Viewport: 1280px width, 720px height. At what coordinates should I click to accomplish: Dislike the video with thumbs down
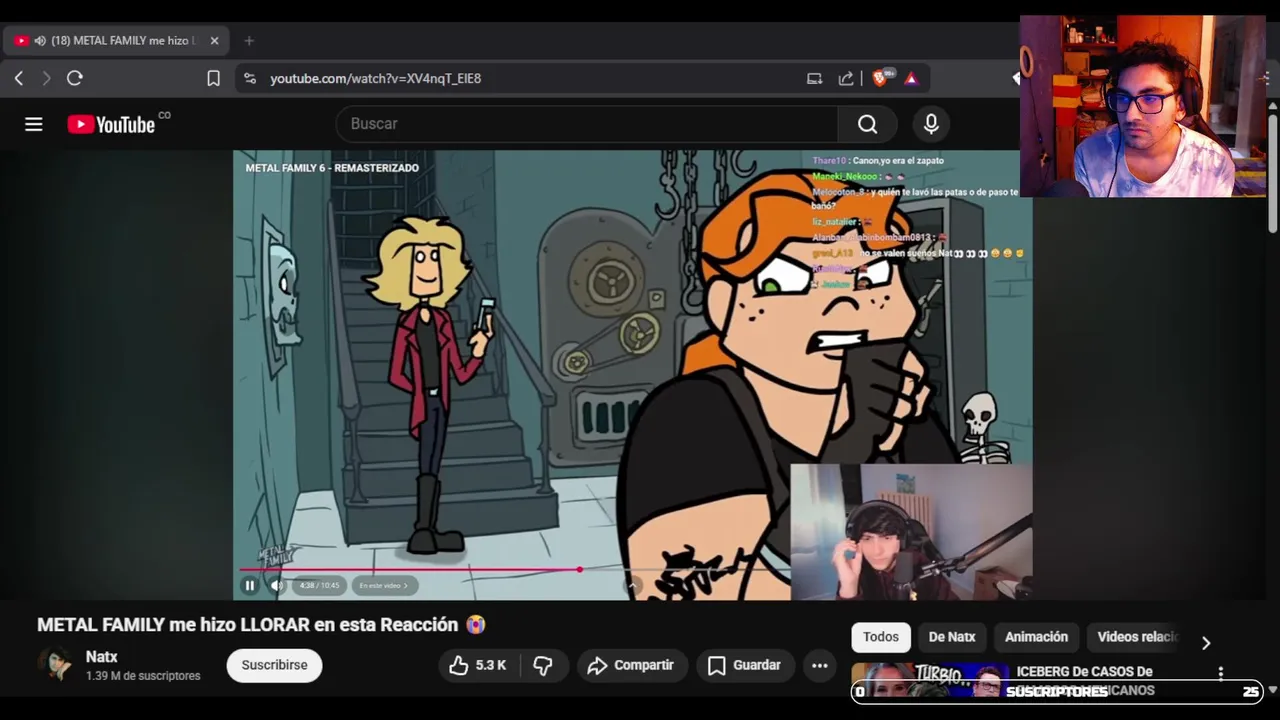click(x=543, y=665)
